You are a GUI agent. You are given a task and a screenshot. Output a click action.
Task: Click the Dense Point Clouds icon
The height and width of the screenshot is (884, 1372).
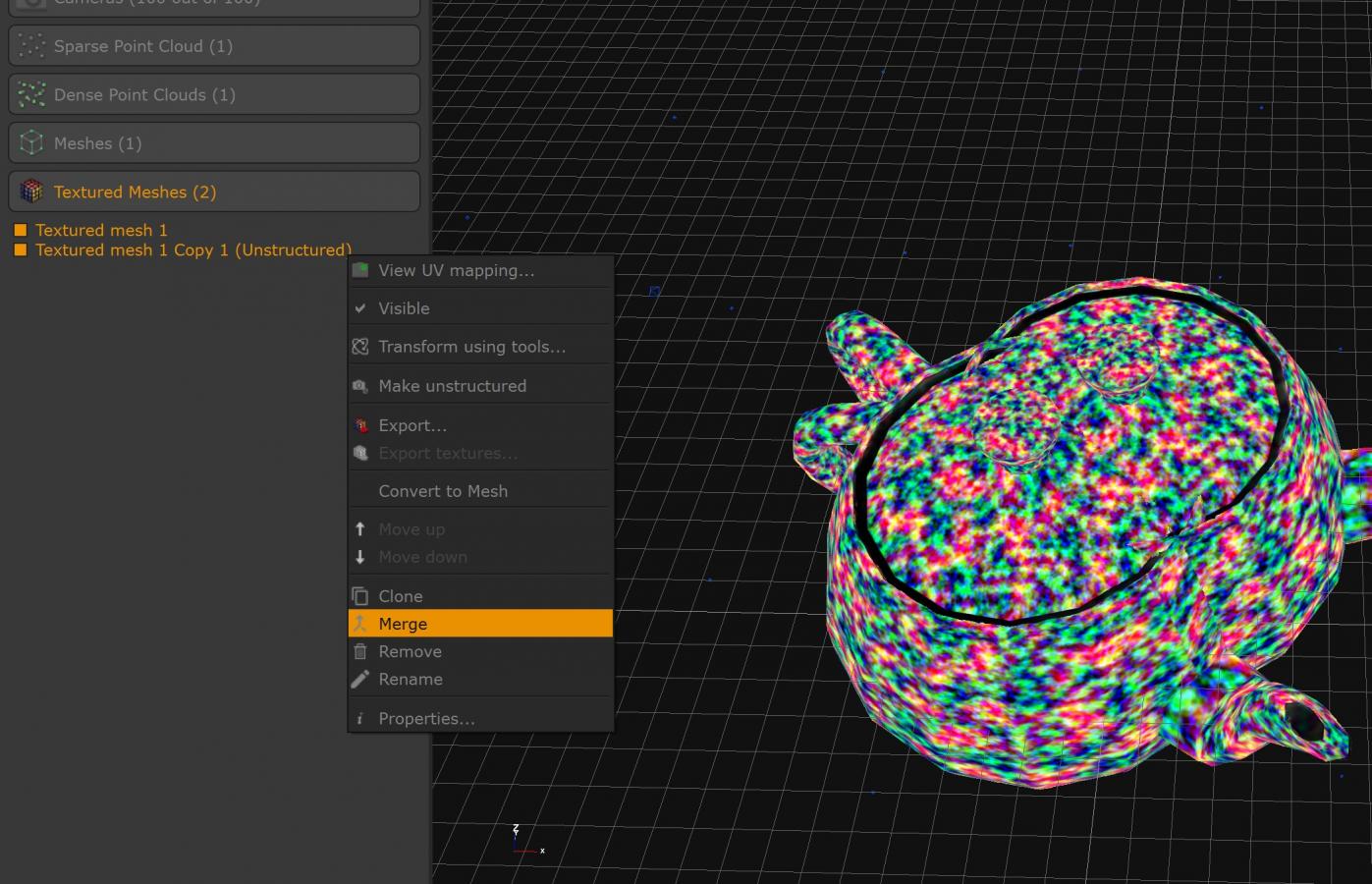(31, 94)
